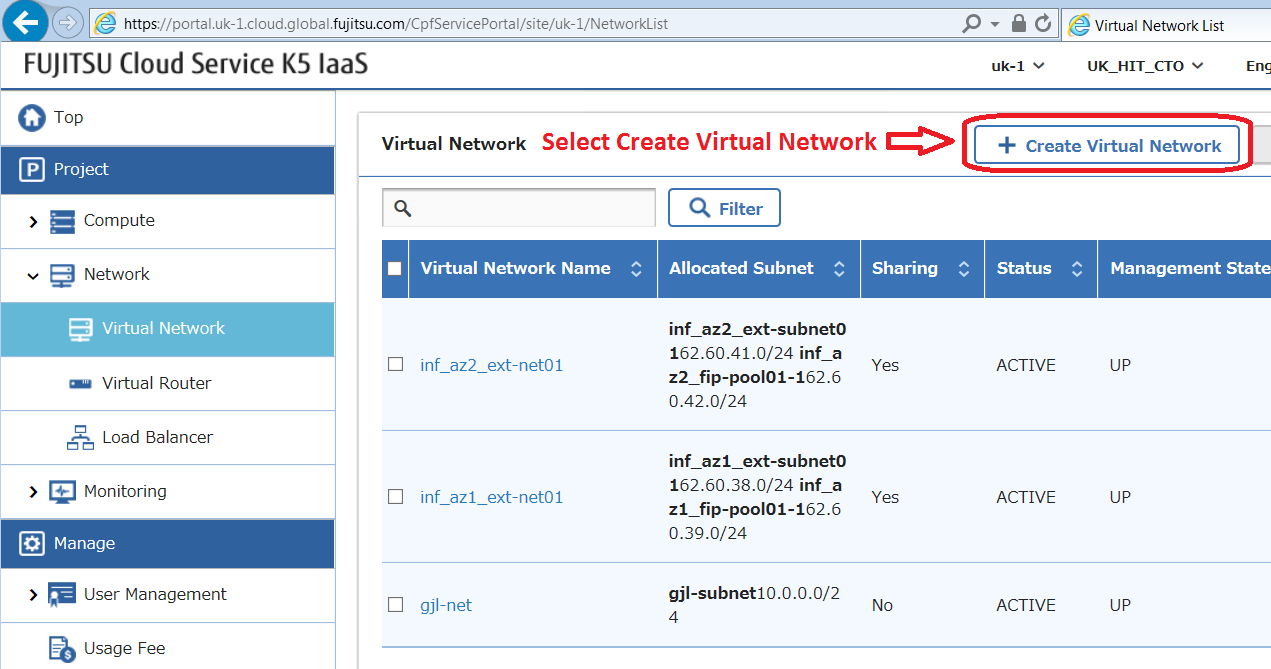The width and height of the screenshot is (1271, 669).
Task: Select Top in the sidebar menu
Action: [x=168, y=117]
